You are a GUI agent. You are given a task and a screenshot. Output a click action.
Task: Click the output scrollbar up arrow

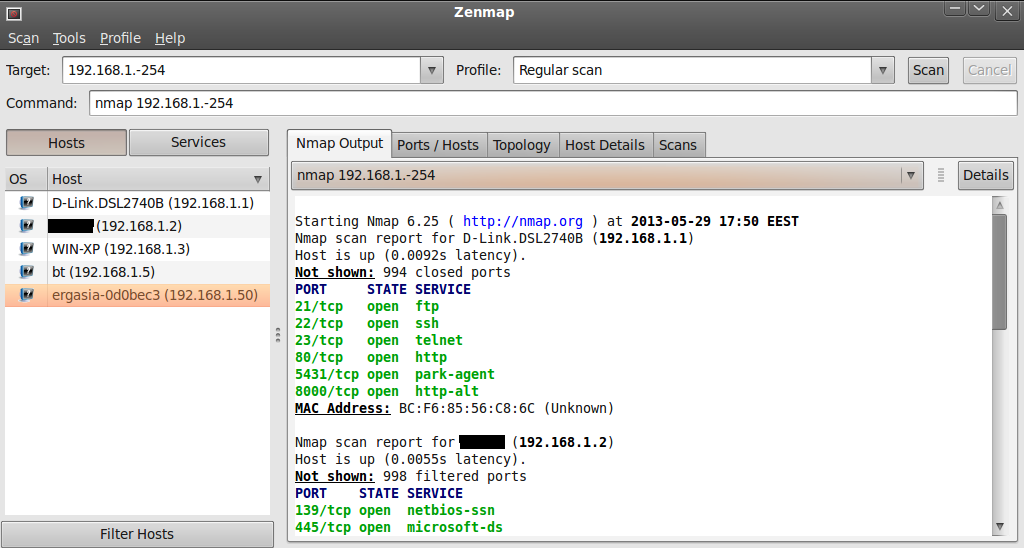[x=999, y=205]
